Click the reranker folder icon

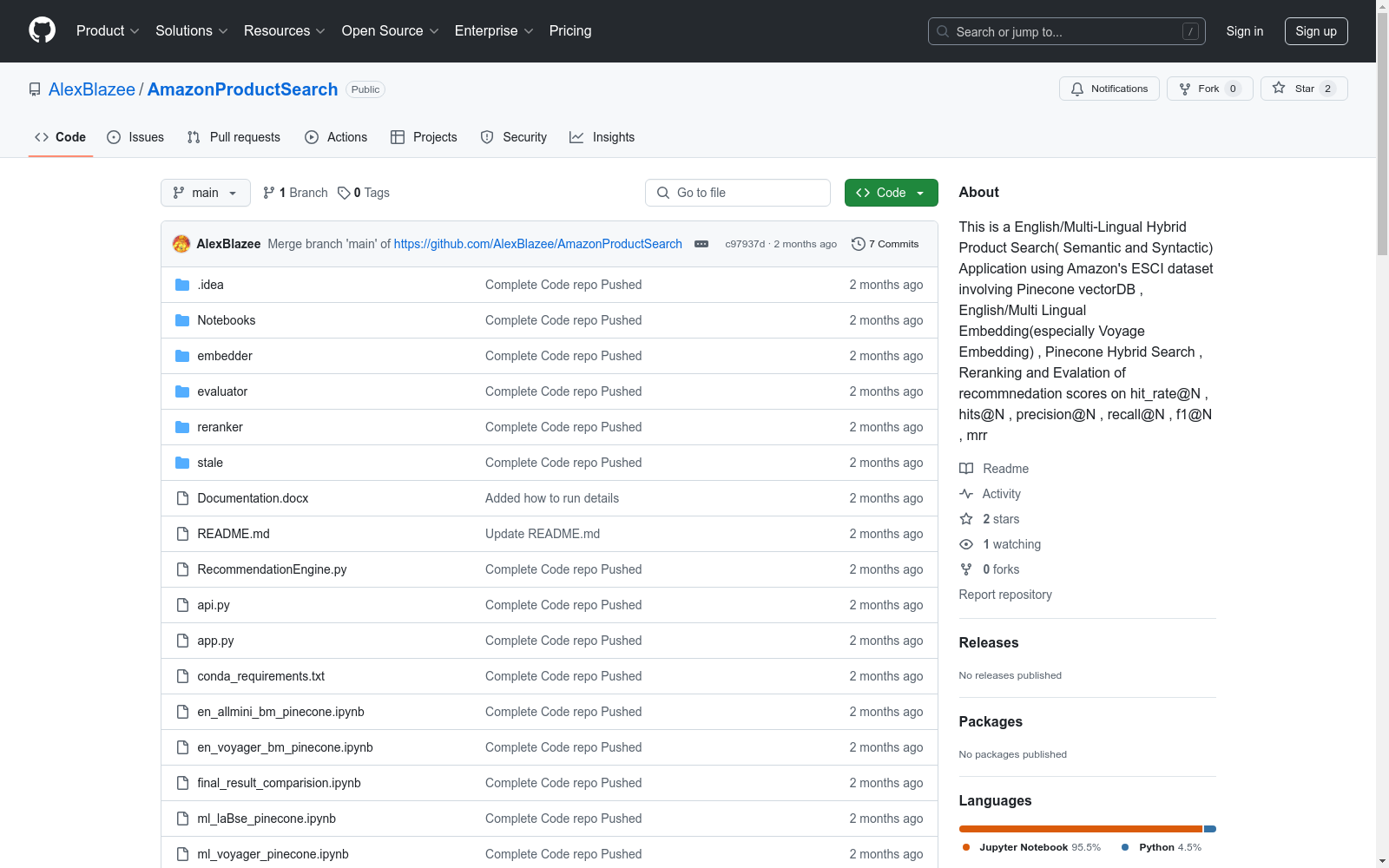click(x=182, y=427)
